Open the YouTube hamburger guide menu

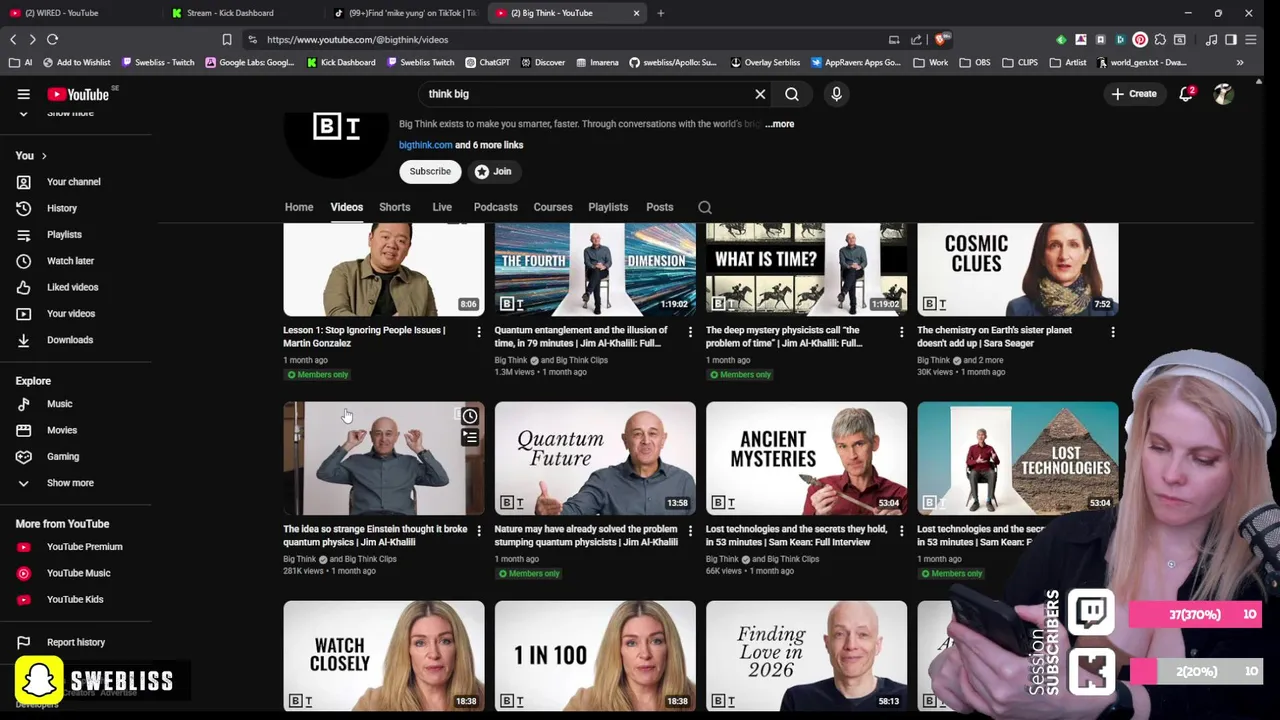[23, 94]
